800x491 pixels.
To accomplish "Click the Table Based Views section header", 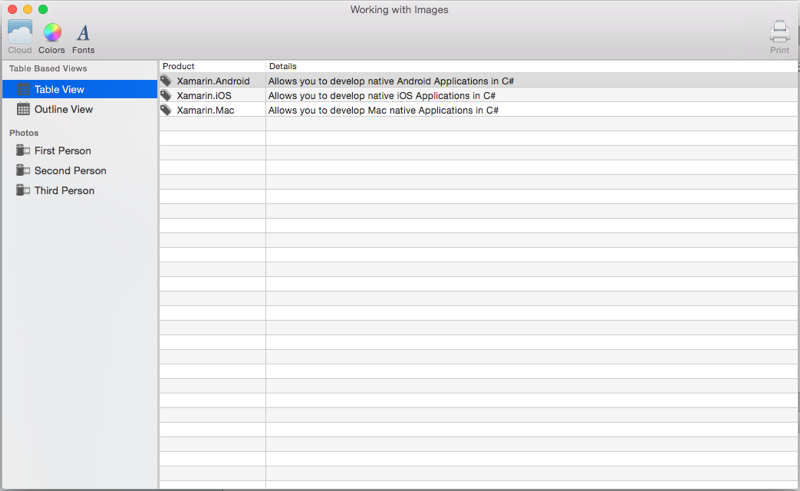I will pyautogui.click(x=48, y=69).
